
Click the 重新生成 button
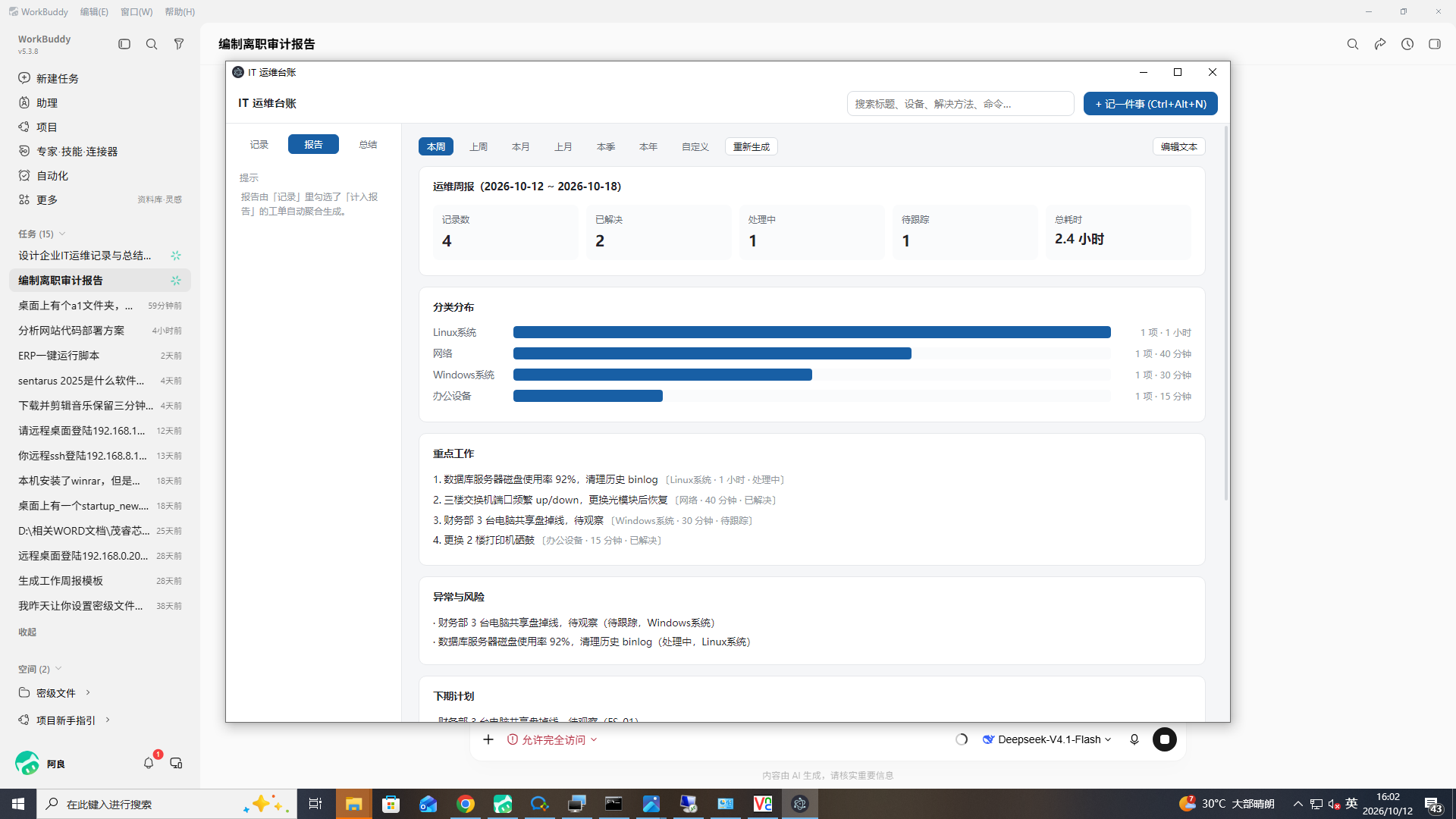pyautogui.click(x=752, y=146)
